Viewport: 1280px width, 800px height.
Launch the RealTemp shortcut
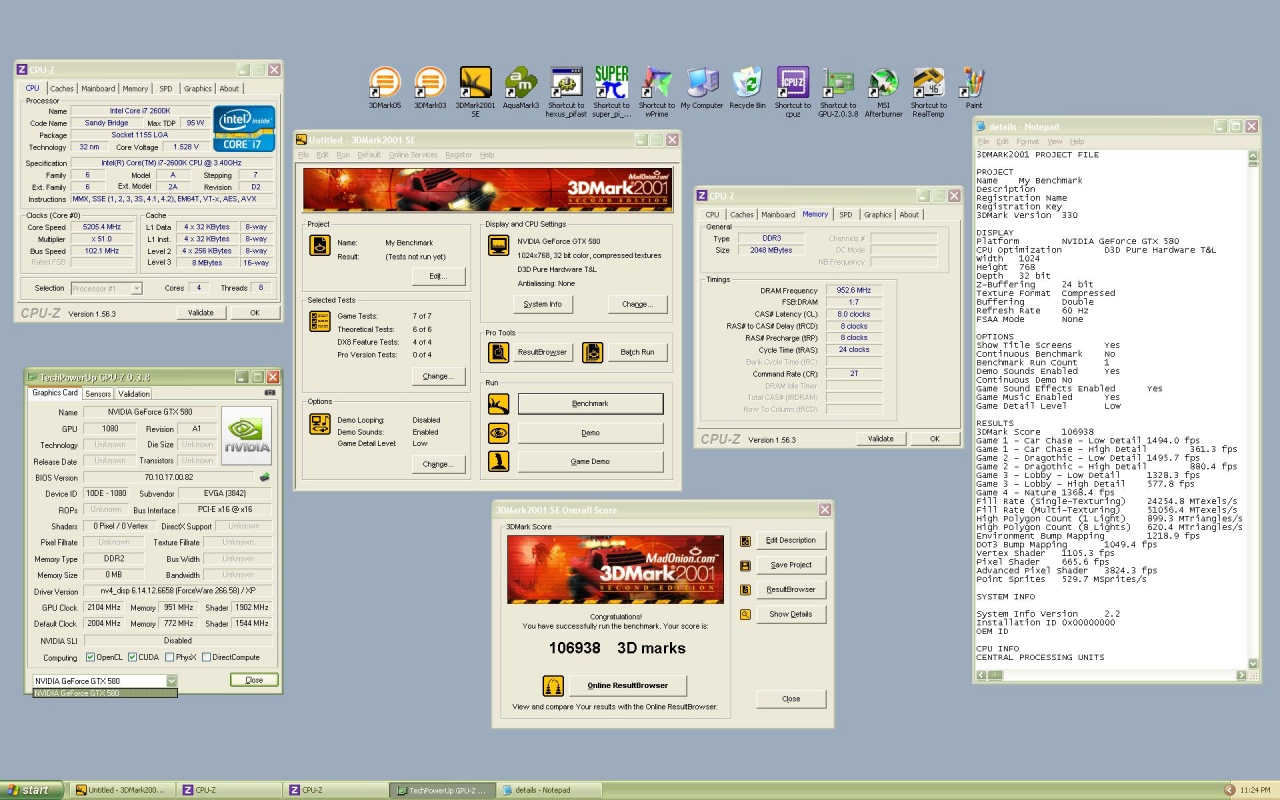click(928, 82)
